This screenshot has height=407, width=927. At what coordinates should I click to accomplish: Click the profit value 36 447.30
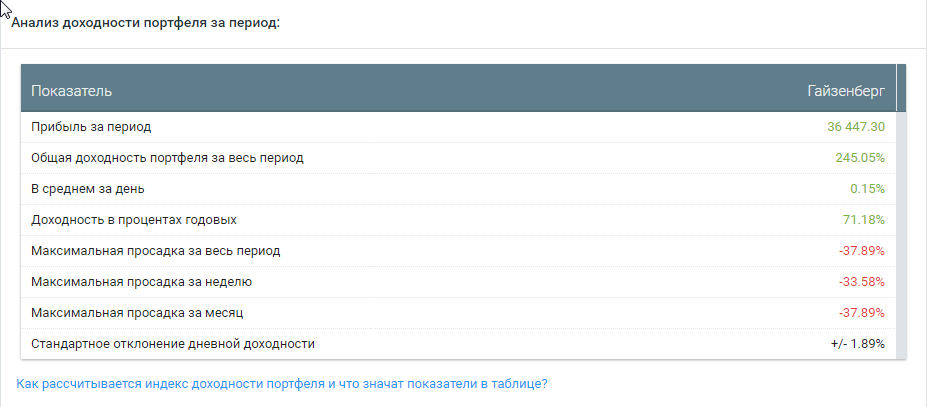pyautogui.click(x=856, y=127)
